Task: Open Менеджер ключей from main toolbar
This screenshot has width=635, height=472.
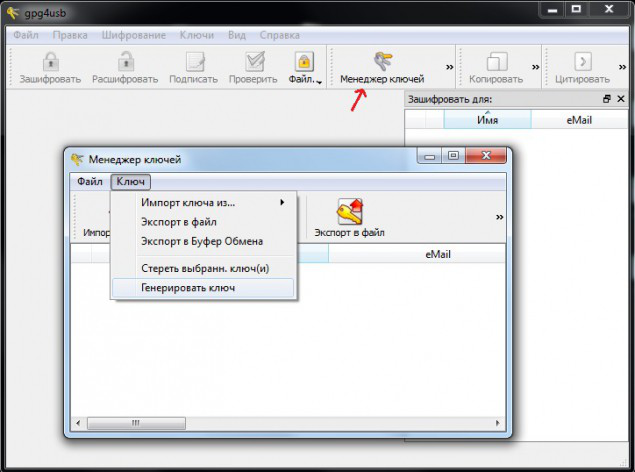Action: [382, 68]
